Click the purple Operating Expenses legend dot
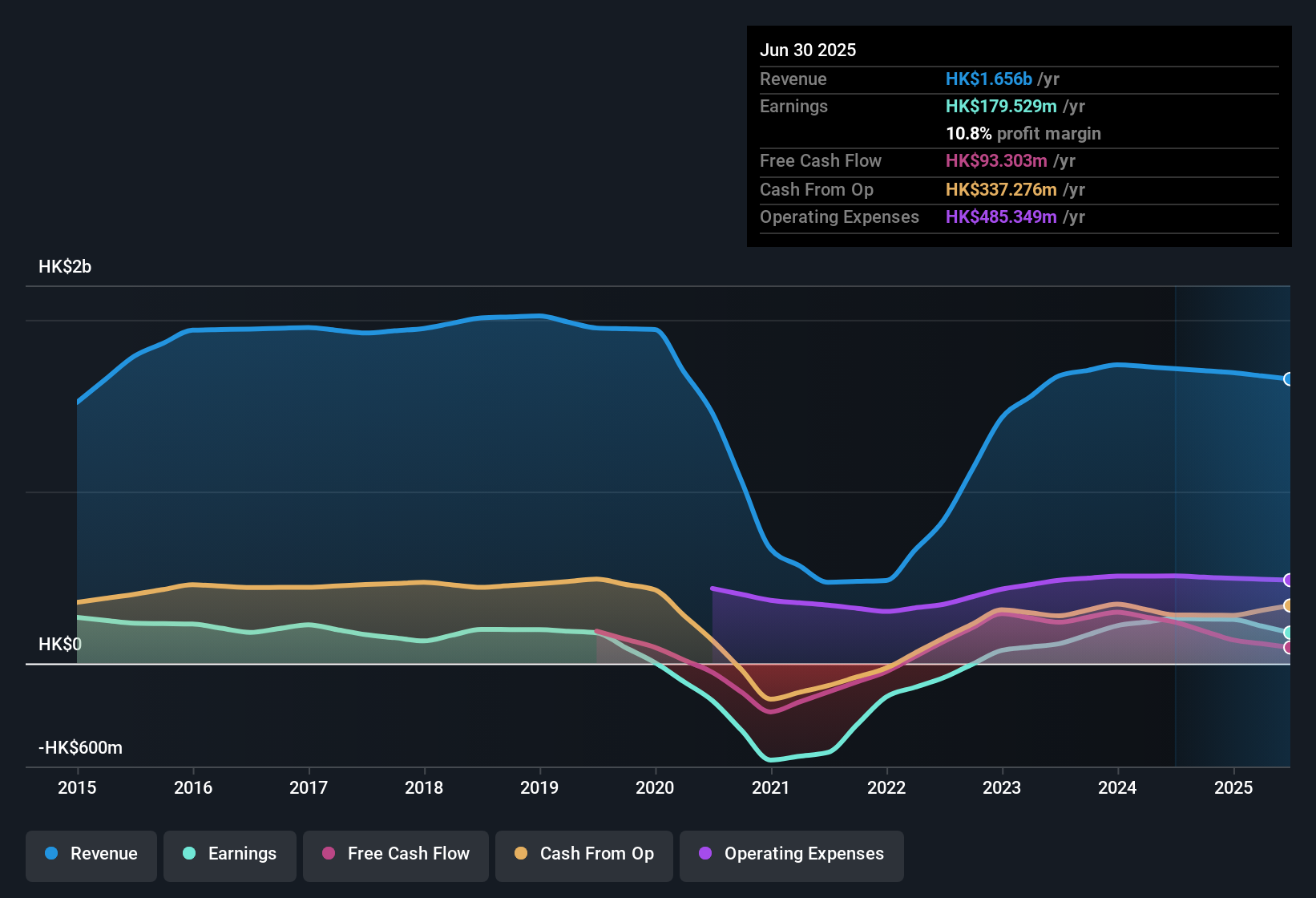 [705, 853]
